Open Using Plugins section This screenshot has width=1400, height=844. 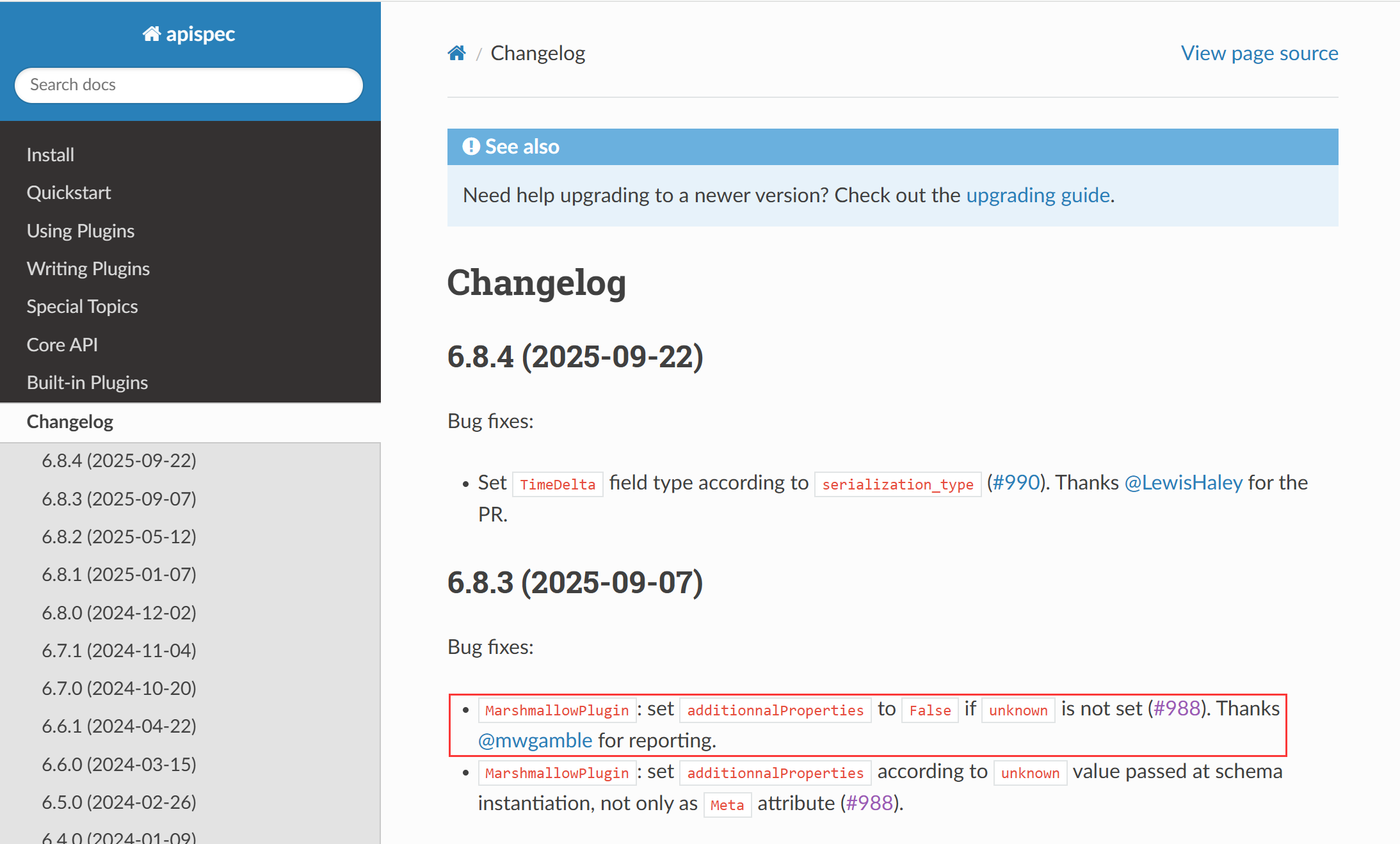(x=81, y=231)
